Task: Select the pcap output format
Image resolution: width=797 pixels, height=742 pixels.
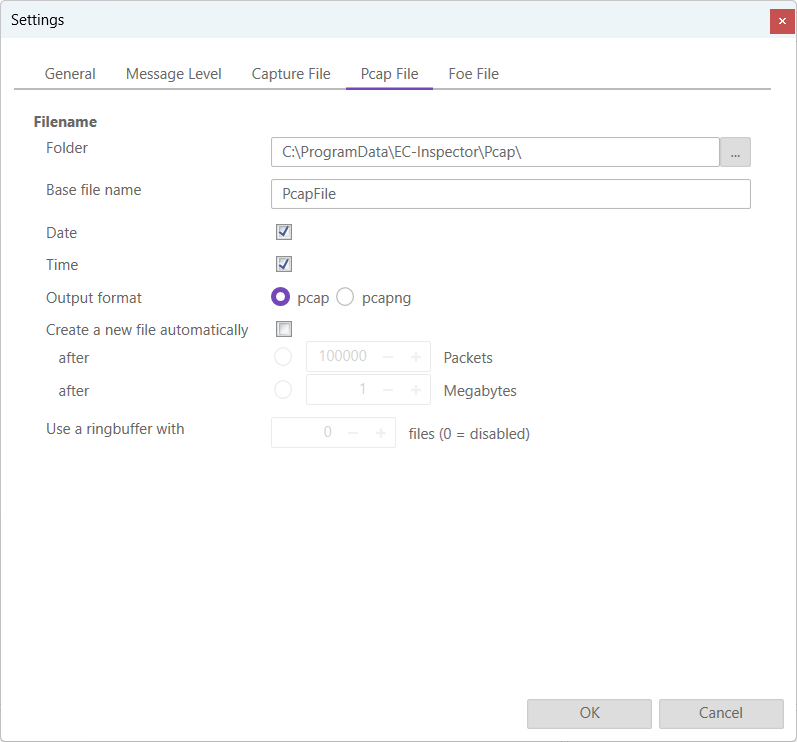Action: (x=281, y=297)
